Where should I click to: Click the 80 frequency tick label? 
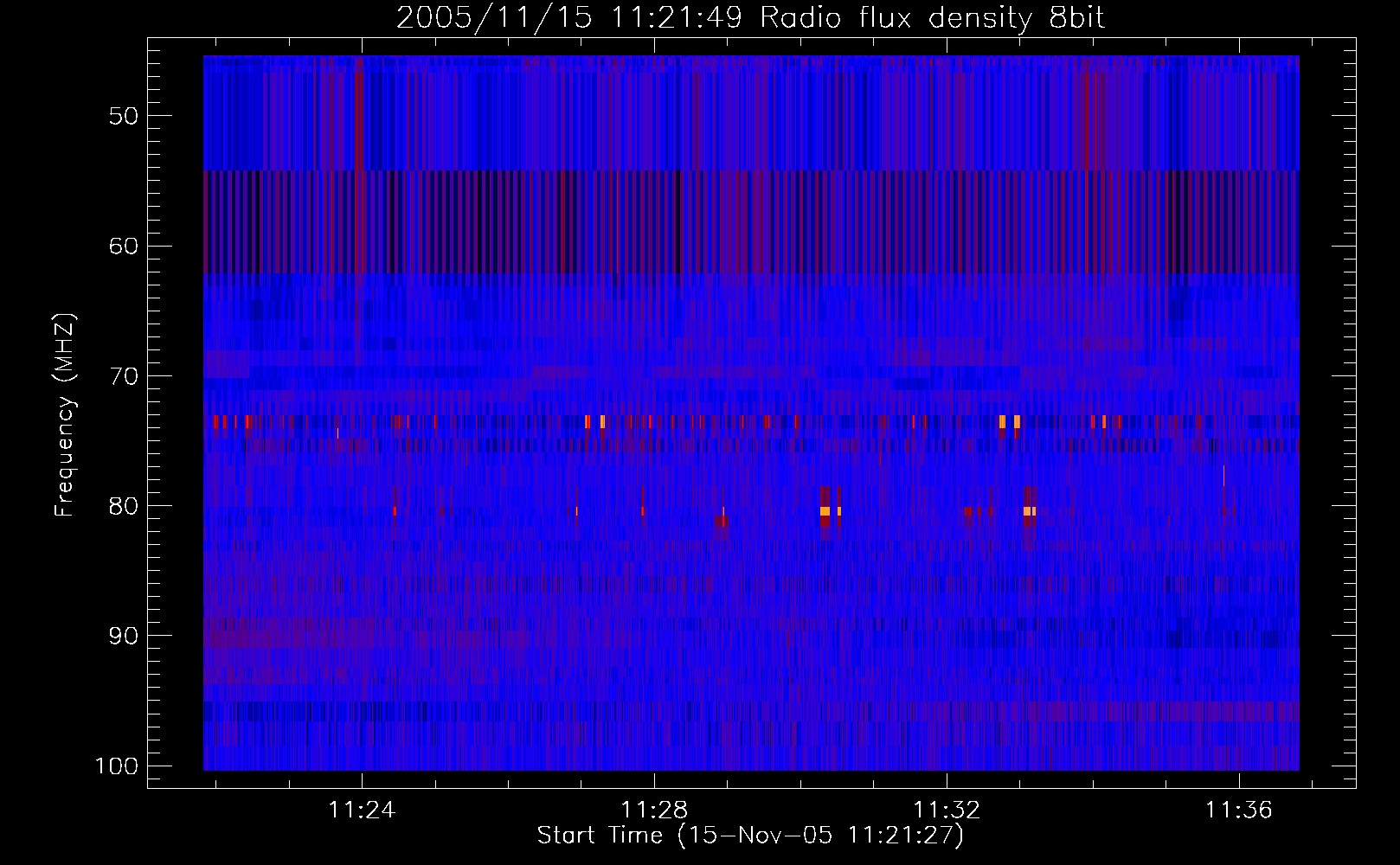[x=124, y=506]
